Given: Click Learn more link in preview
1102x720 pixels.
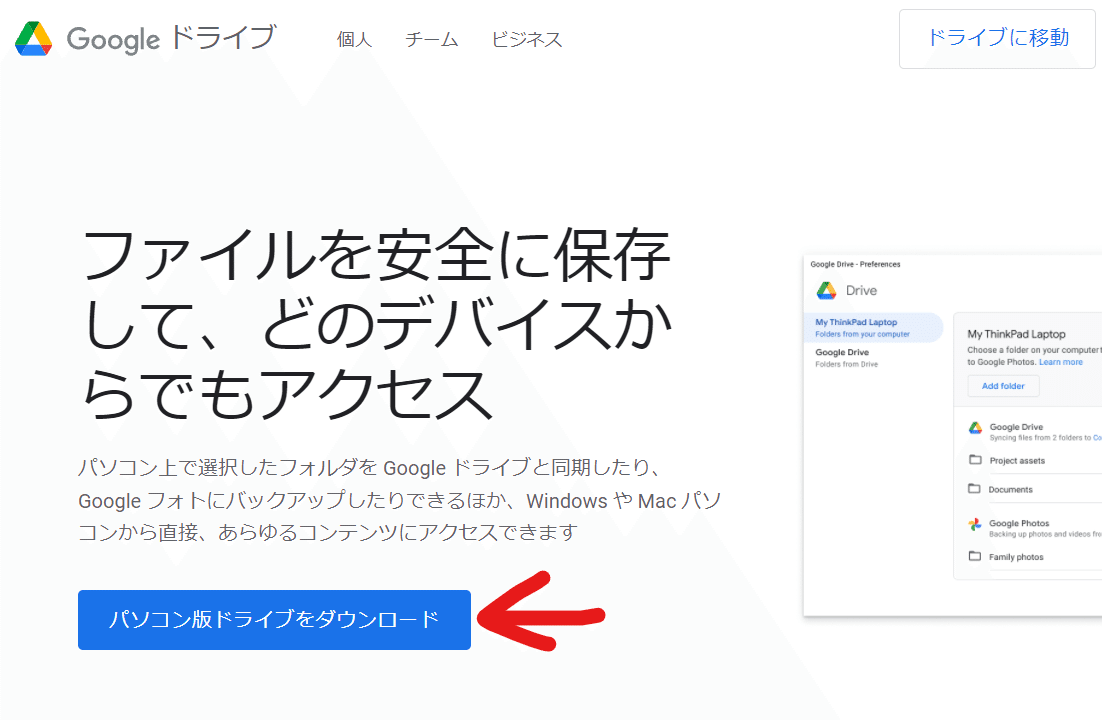Looking at the screenshot, I should pos(1061,362).
